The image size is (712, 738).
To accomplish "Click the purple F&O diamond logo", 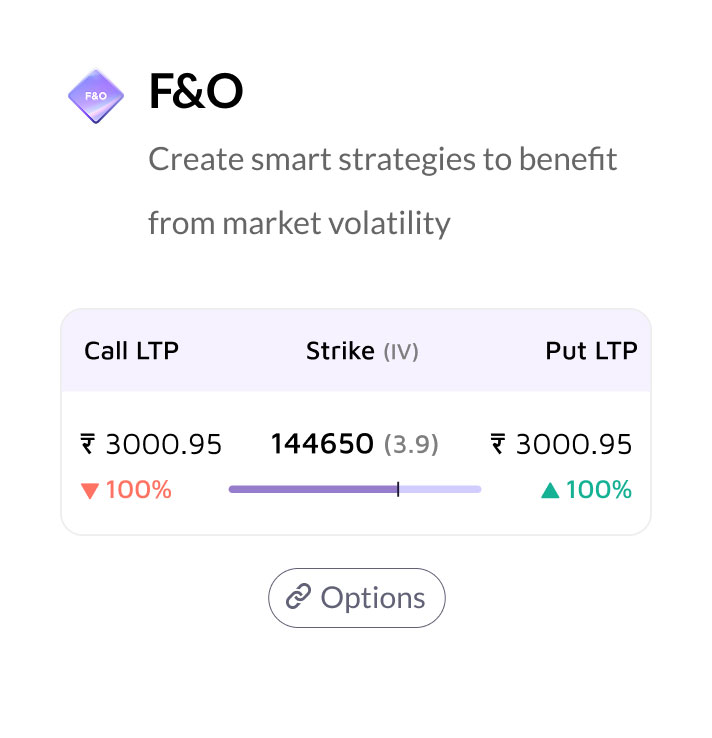I will (x=96, y=96).
